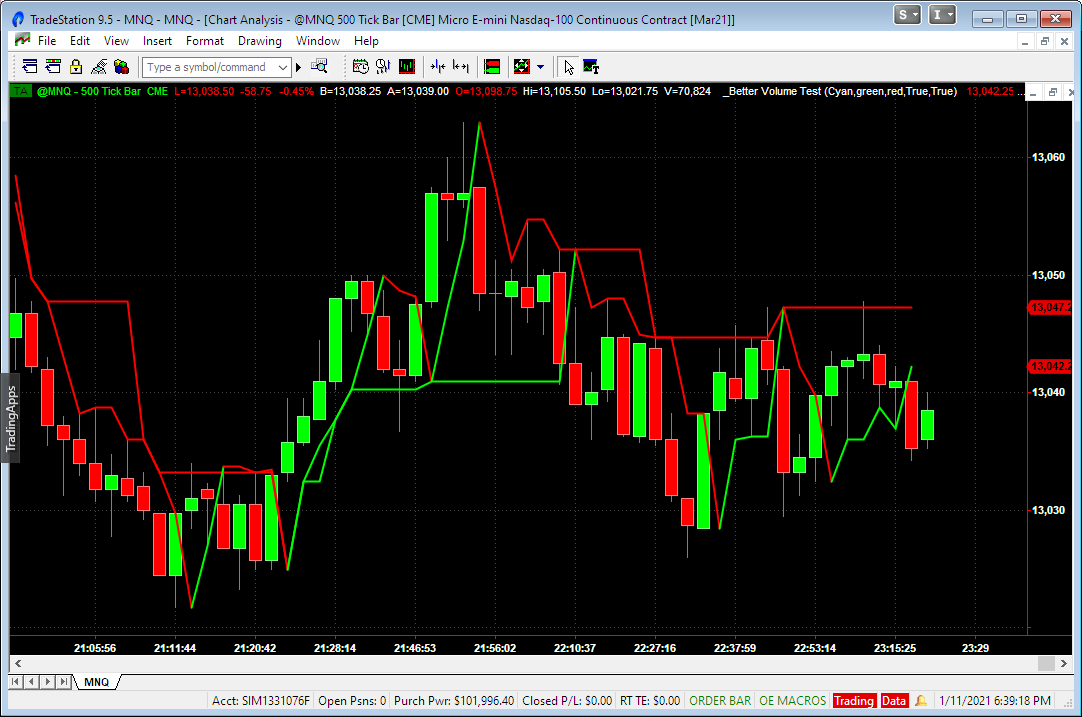Image resolution: width=1082 pixels, height=717 pixels.
Task: Click the red Trading status indicator
Action: click(854, 700)
